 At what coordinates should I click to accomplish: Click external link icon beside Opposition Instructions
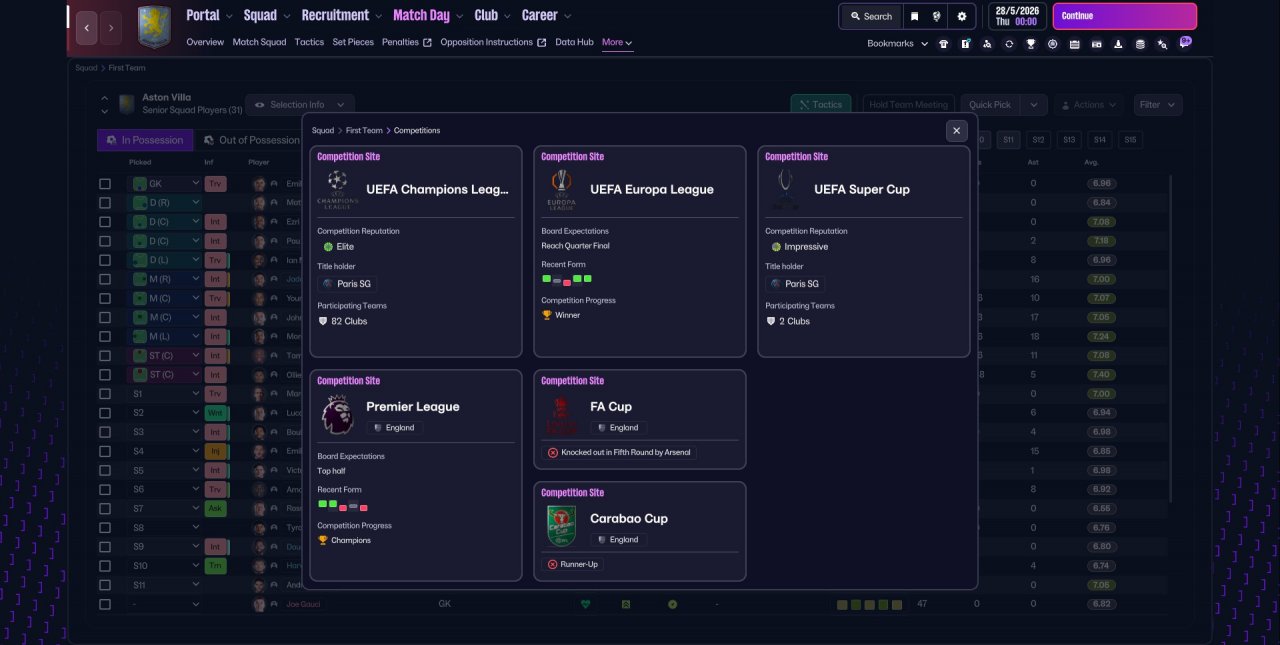542,43
